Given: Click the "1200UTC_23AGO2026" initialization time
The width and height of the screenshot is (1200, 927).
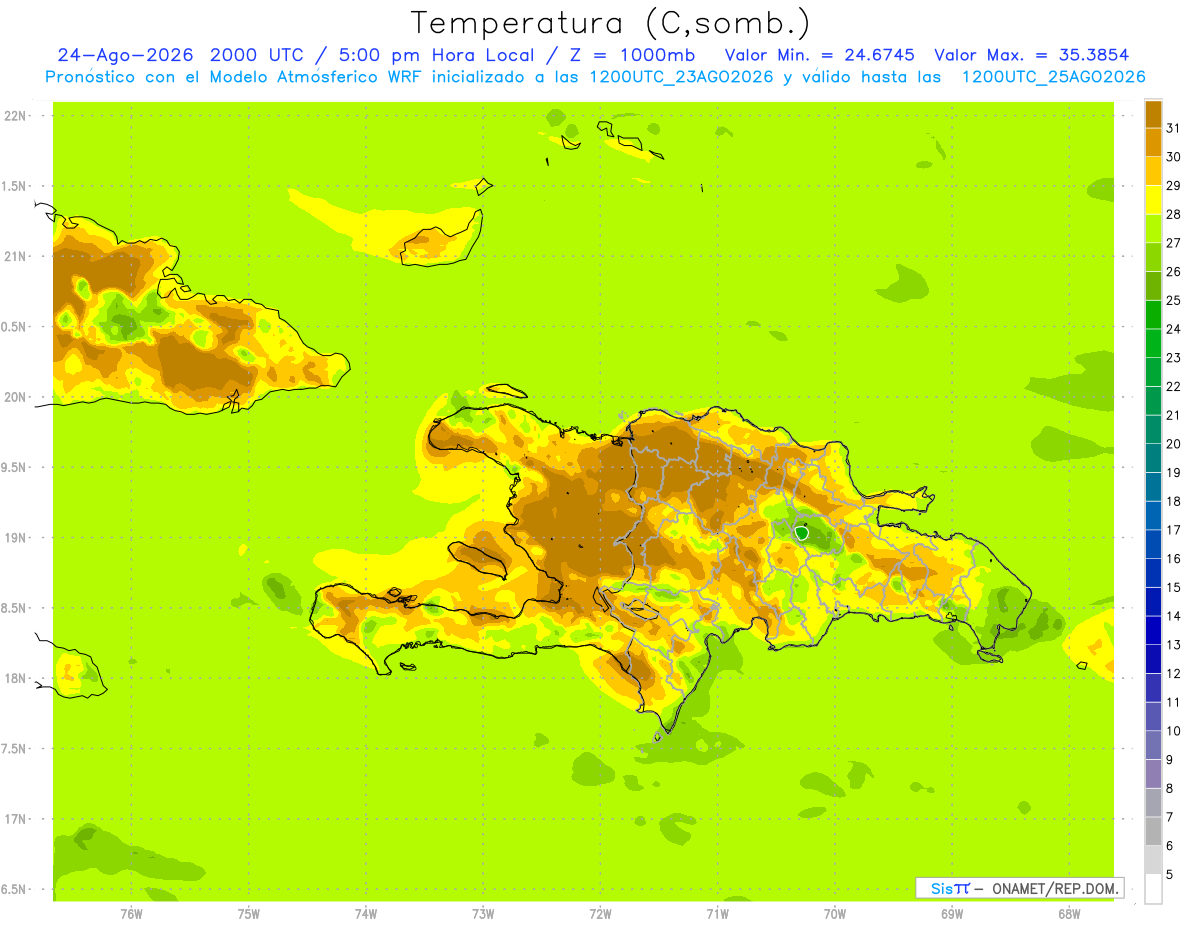Looking at the screenshot, I should click(680, 77).
